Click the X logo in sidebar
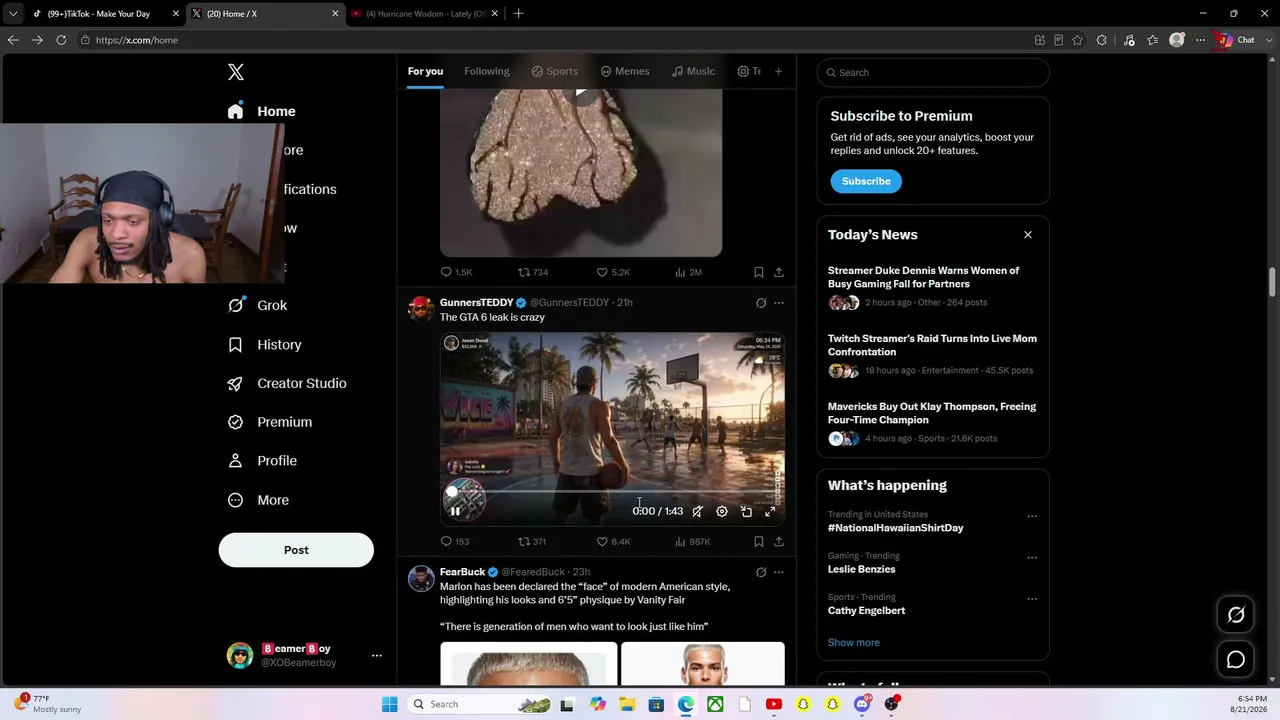Screen dimensions: 1280x720 (x=236, y=72)
